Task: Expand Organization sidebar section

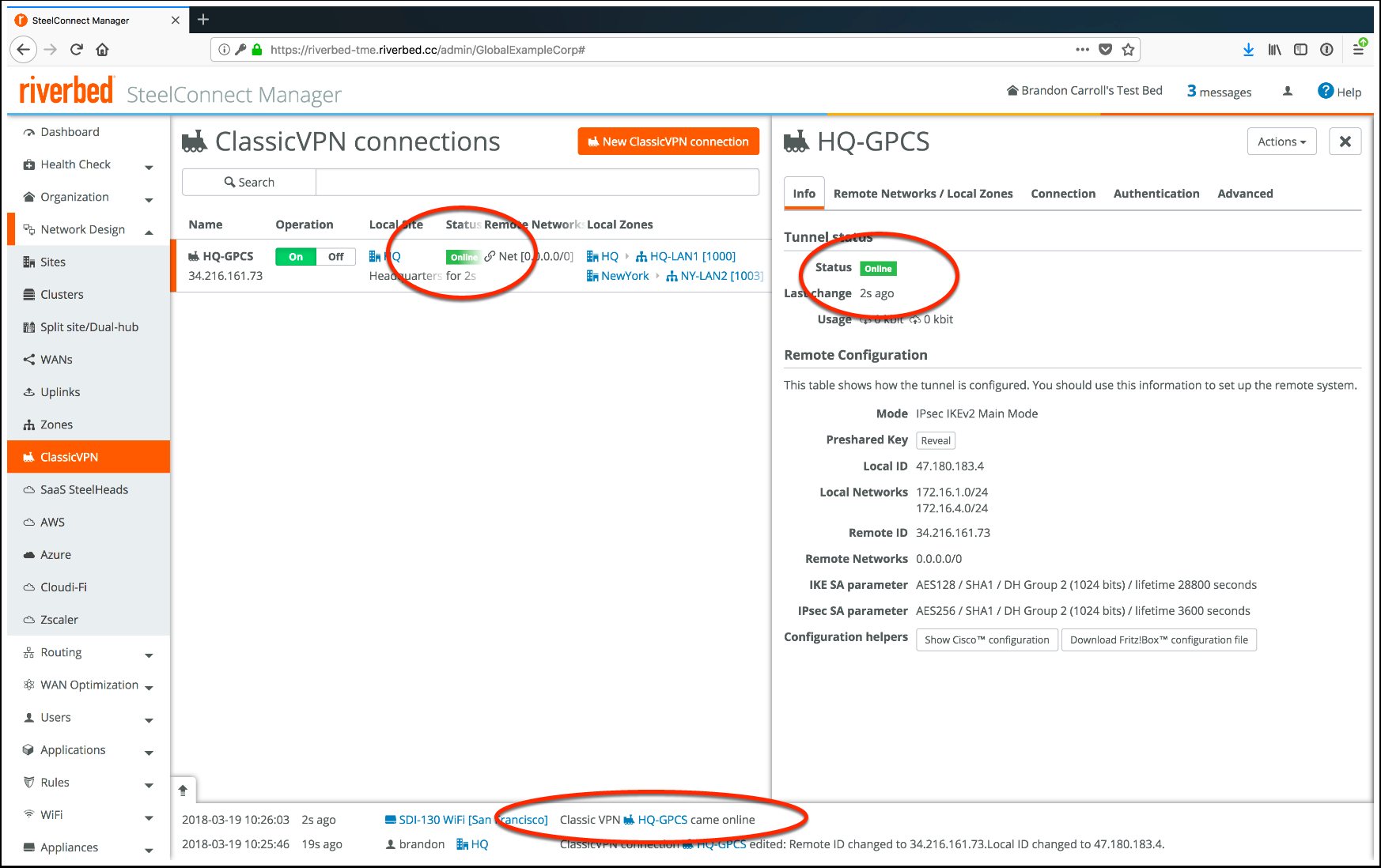Action: [x=149, y=198]
